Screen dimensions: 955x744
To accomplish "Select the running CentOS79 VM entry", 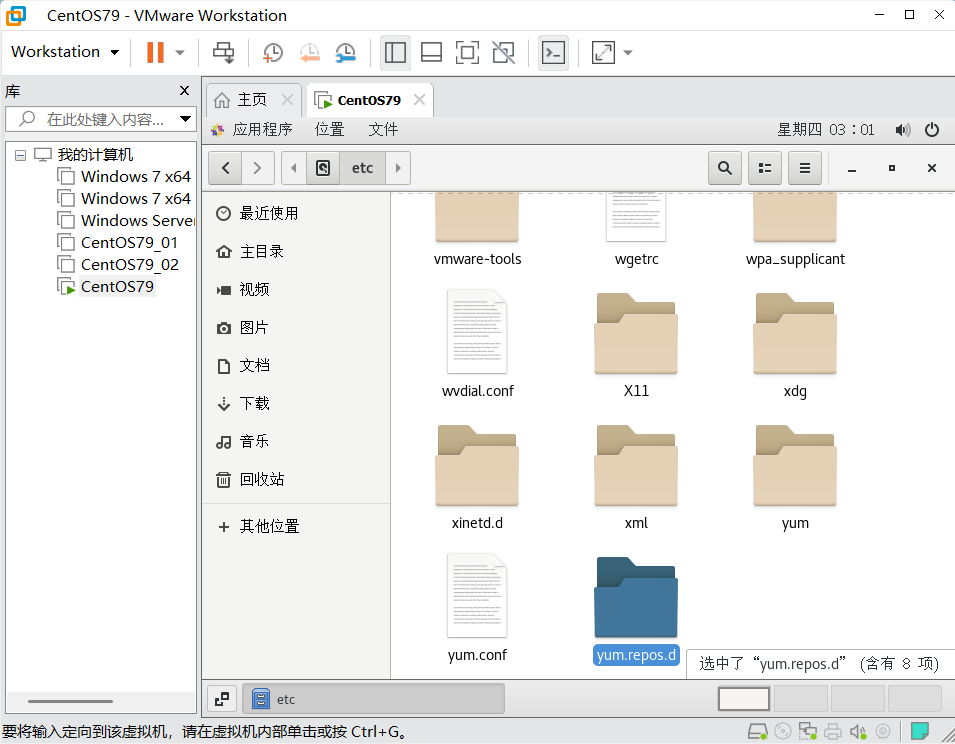I will pyautogui.click(x=106, y=286).
